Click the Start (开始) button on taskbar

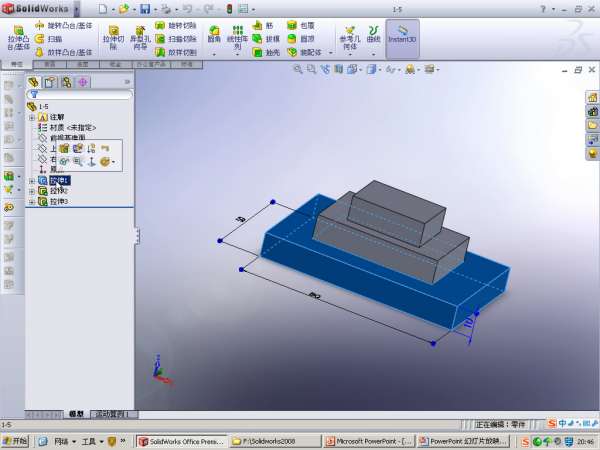point(15,441)
